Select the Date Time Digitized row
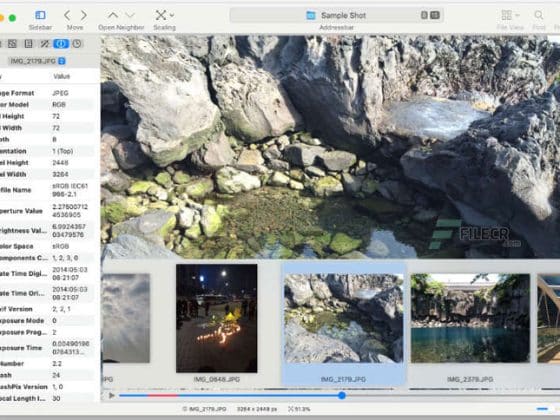Viewport: 560px width, 420px height. [46, 274]
